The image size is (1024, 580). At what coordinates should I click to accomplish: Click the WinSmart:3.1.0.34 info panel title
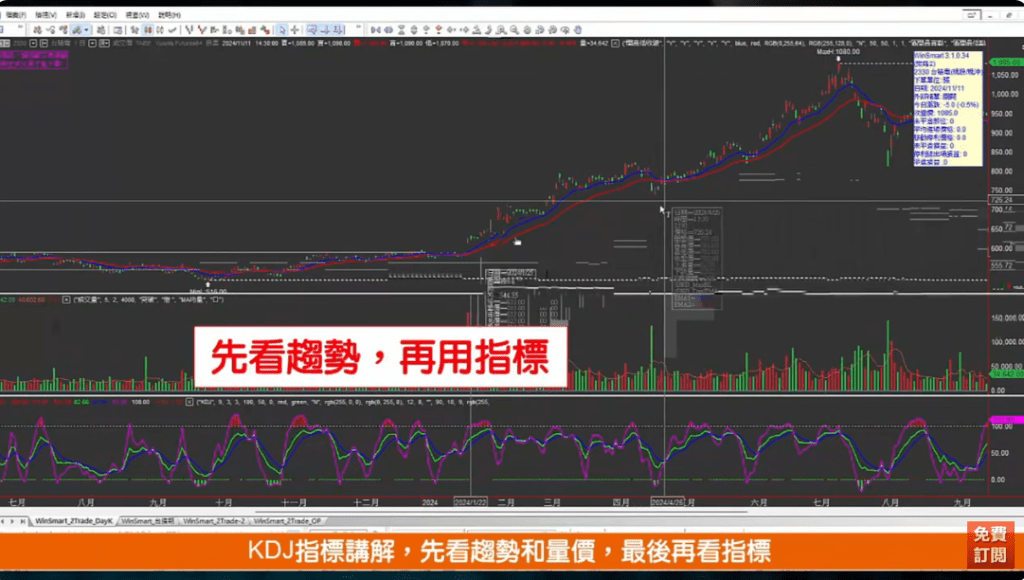click(942, 56)
